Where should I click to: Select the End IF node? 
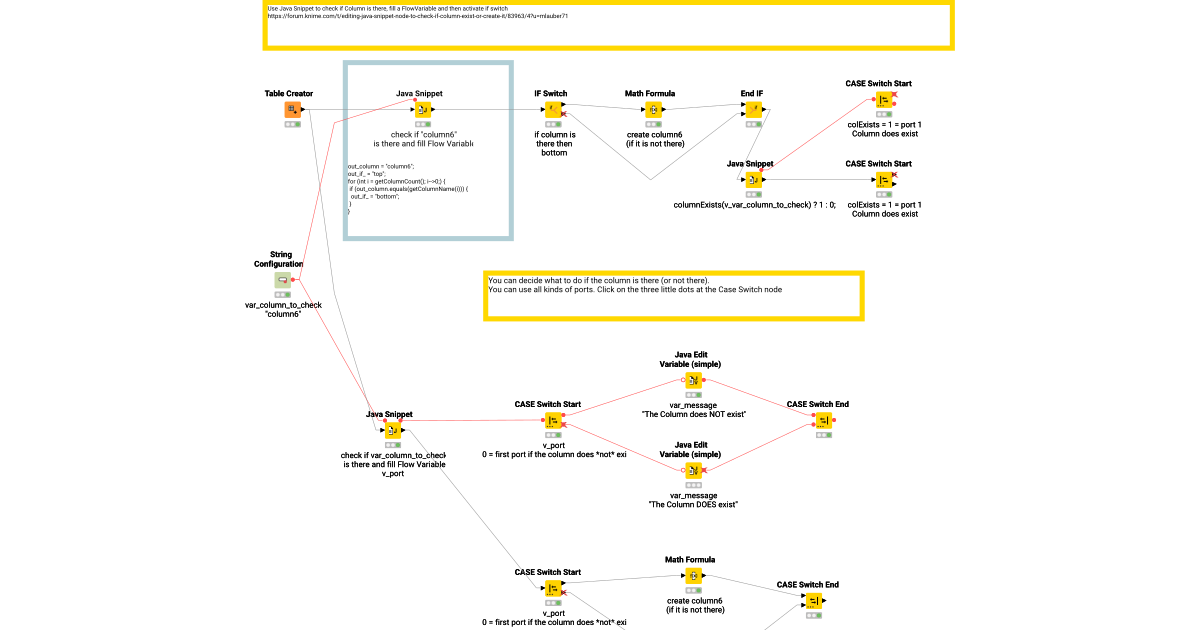click(x=753, y=109)
